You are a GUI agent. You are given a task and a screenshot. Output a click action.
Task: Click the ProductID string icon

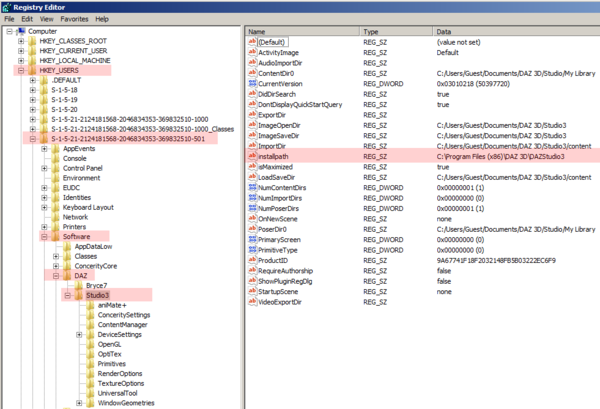(252, 260)
